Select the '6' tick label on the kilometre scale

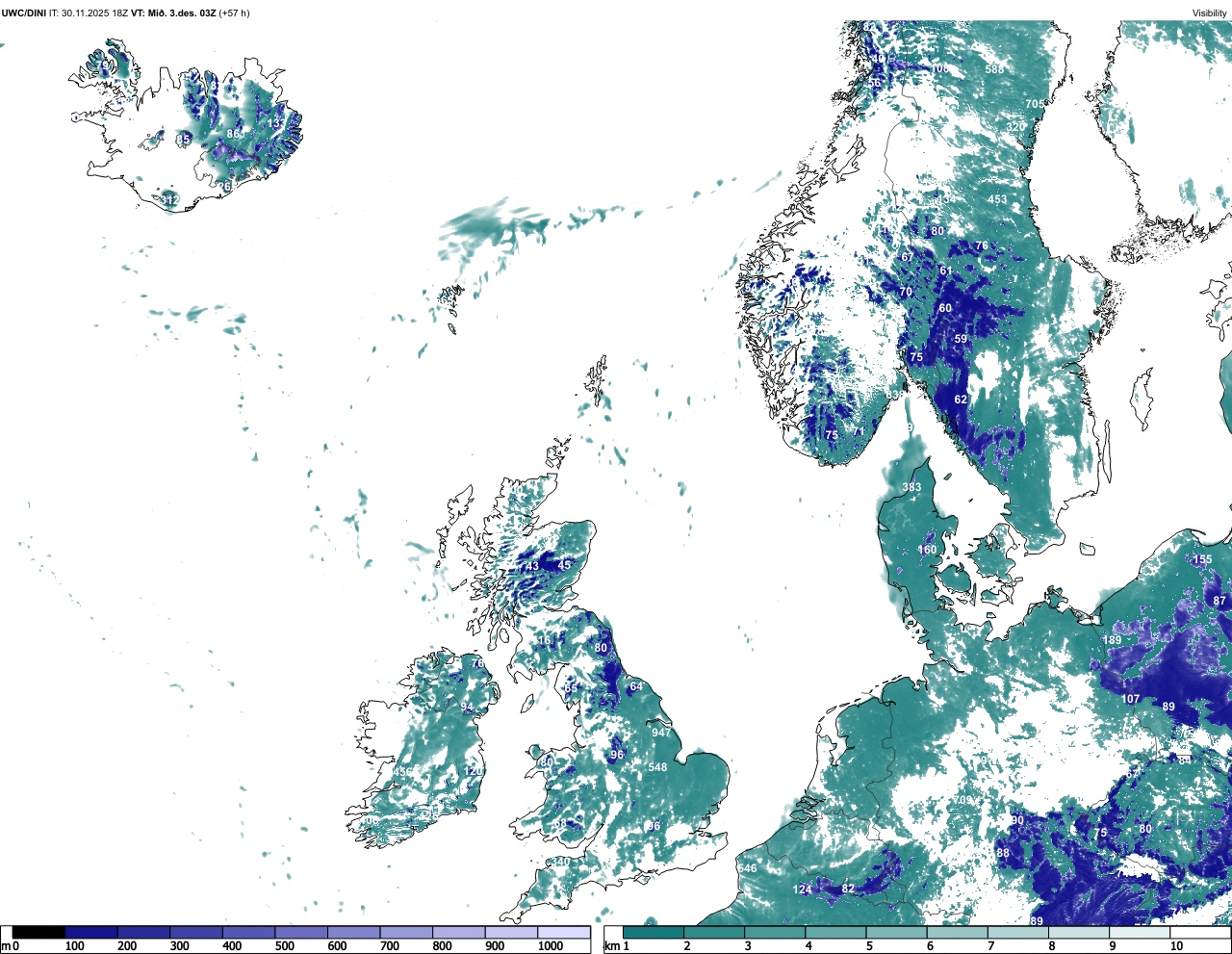[x=931, y=946]
